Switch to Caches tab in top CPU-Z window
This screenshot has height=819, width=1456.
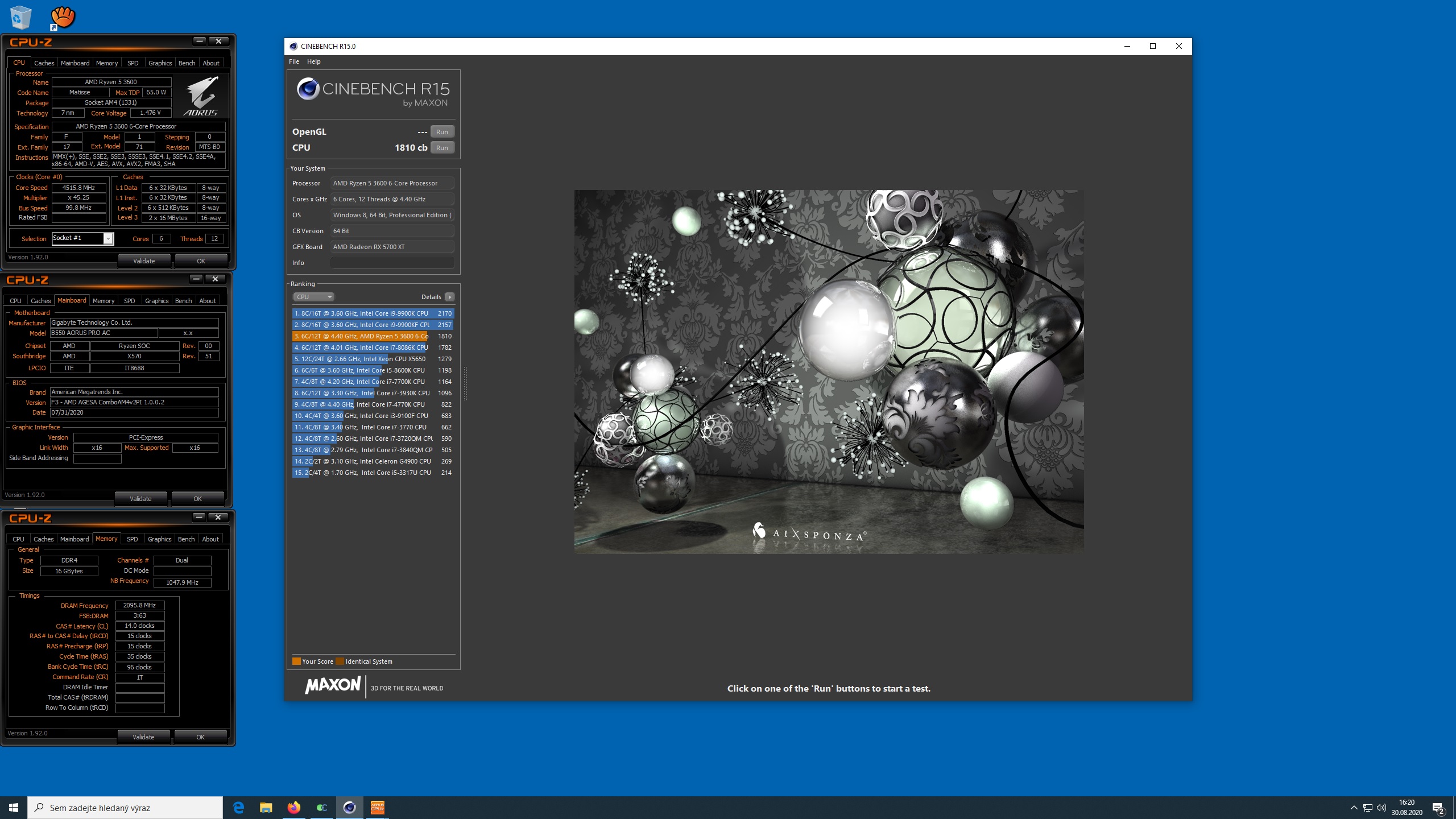(x=44, y=63)
